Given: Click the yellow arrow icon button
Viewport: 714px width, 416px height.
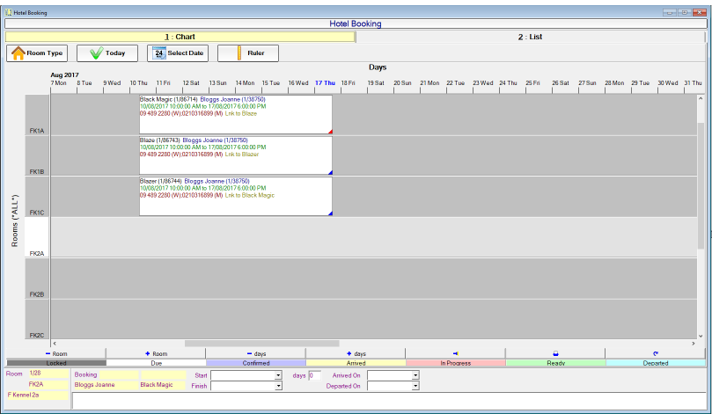Looking at the screenshot, I should pyautogui.click(x=455, y=354).
